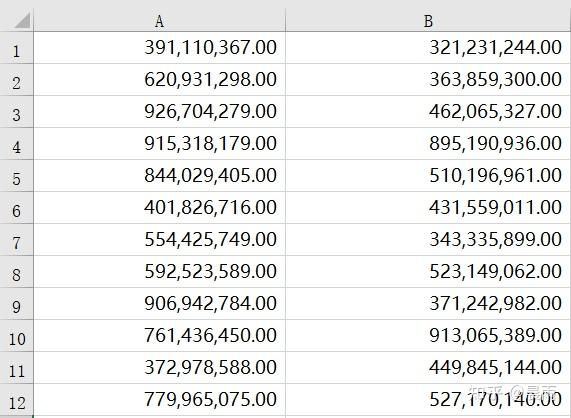
Task: Click cell with 449,845,144.00
Action: click(429, 368)
